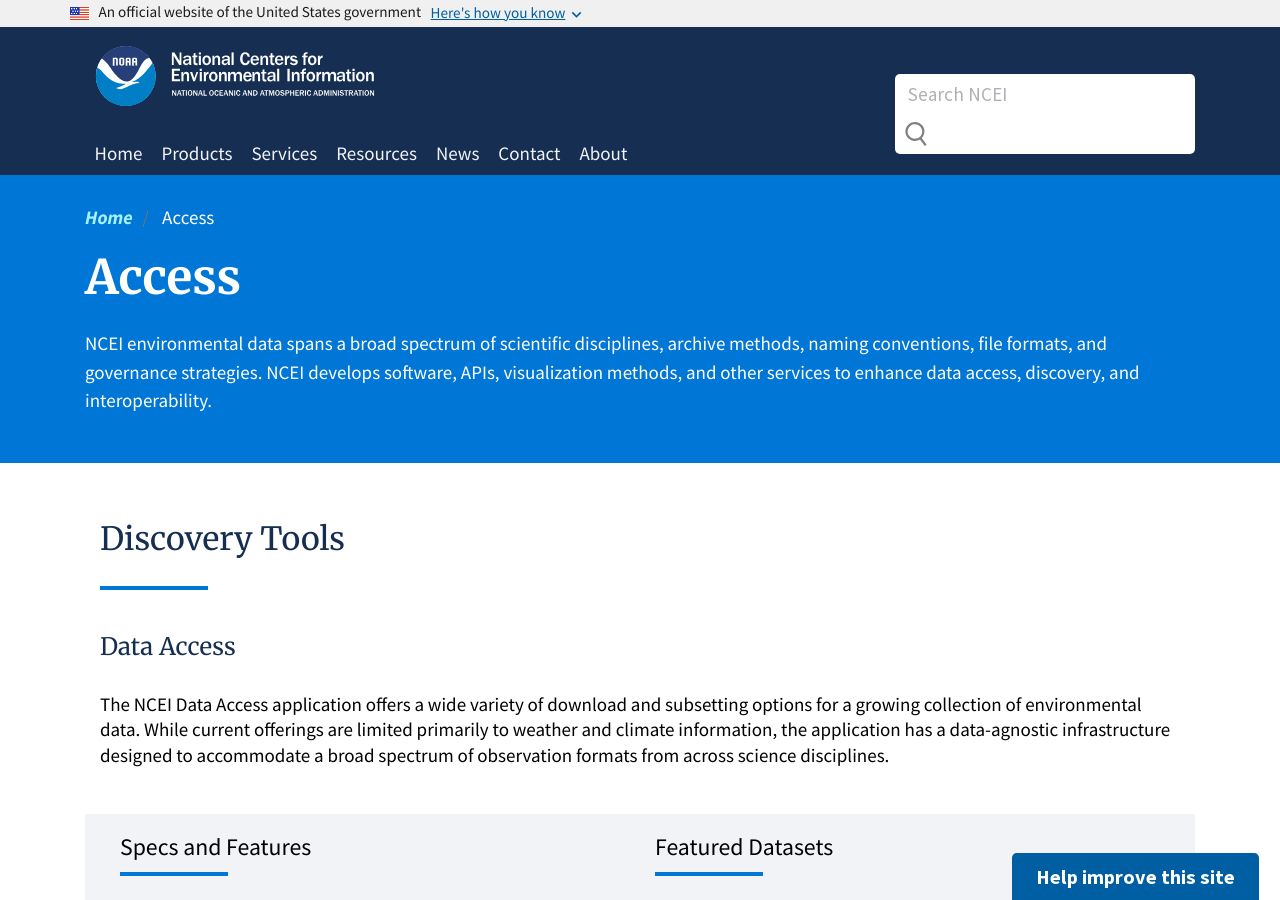Click Home in the main navigation bar
Image resolution: width=1280 pixels, height=900 pixels.
click(x=118, y=153)
